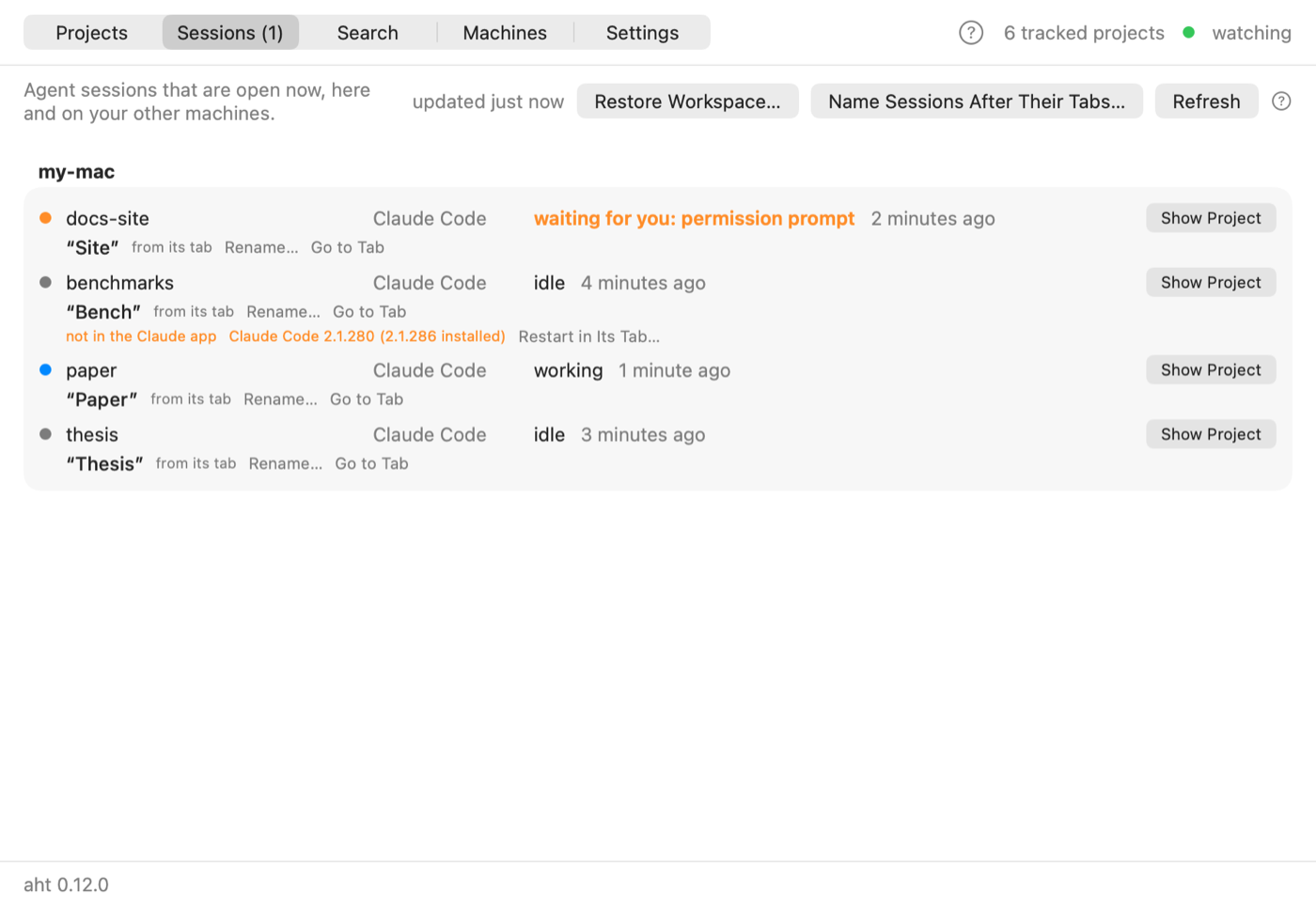Select the Sessions (1) tab
The image size is (1316, 906).
pyautogui.click(x=230, y=33)
